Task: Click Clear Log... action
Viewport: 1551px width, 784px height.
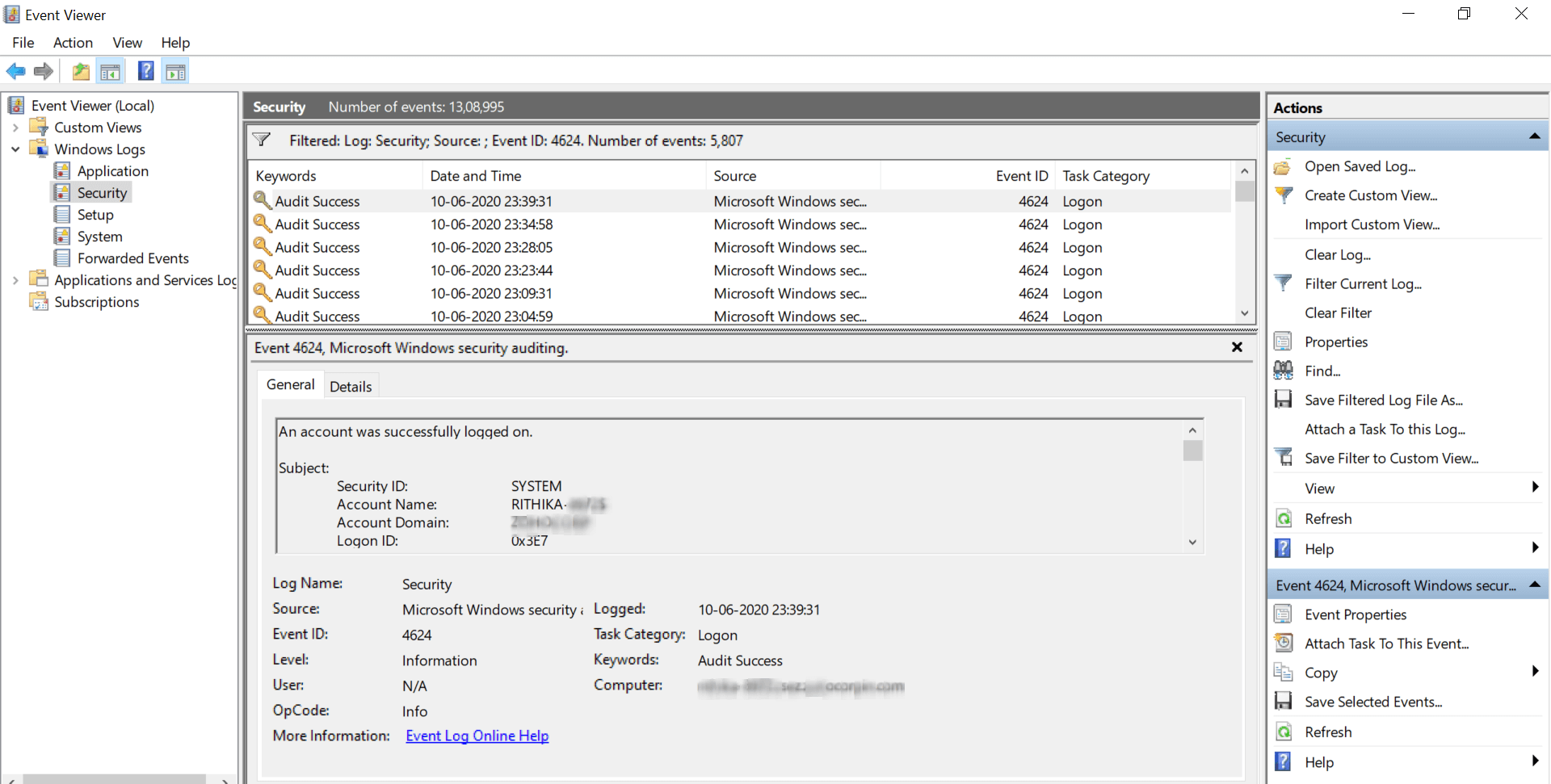Action: click(x=1338, y=254)
